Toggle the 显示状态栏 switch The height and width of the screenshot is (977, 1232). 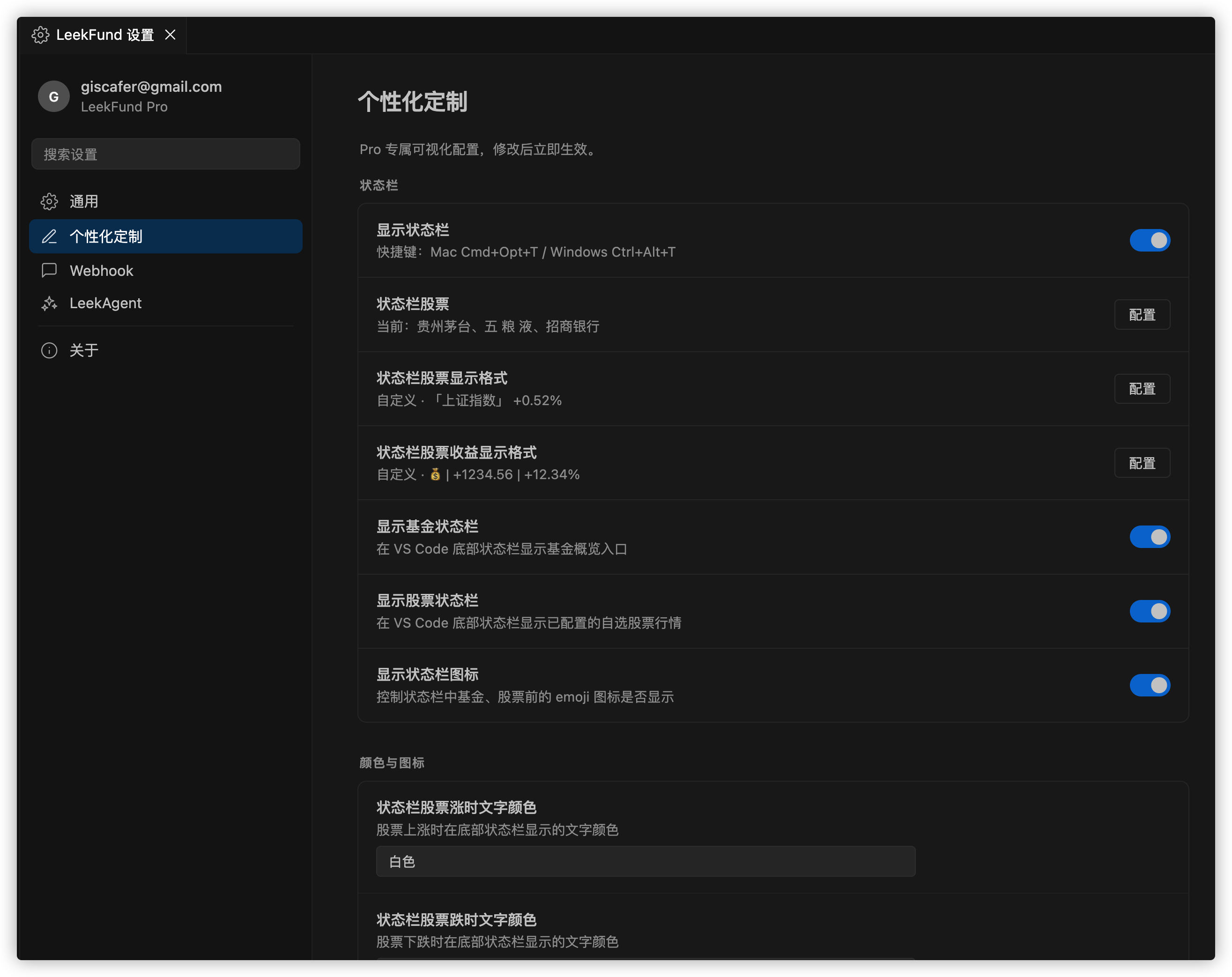(1150, 241)
